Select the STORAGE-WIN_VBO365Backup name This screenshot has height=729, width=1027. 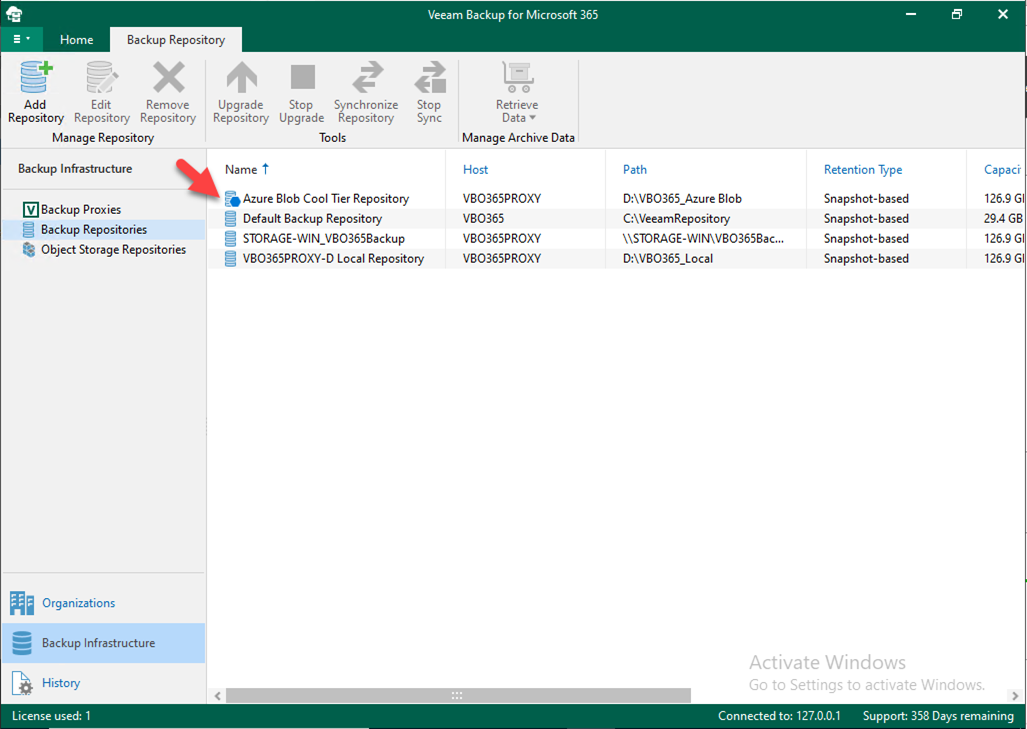[324, 238]
